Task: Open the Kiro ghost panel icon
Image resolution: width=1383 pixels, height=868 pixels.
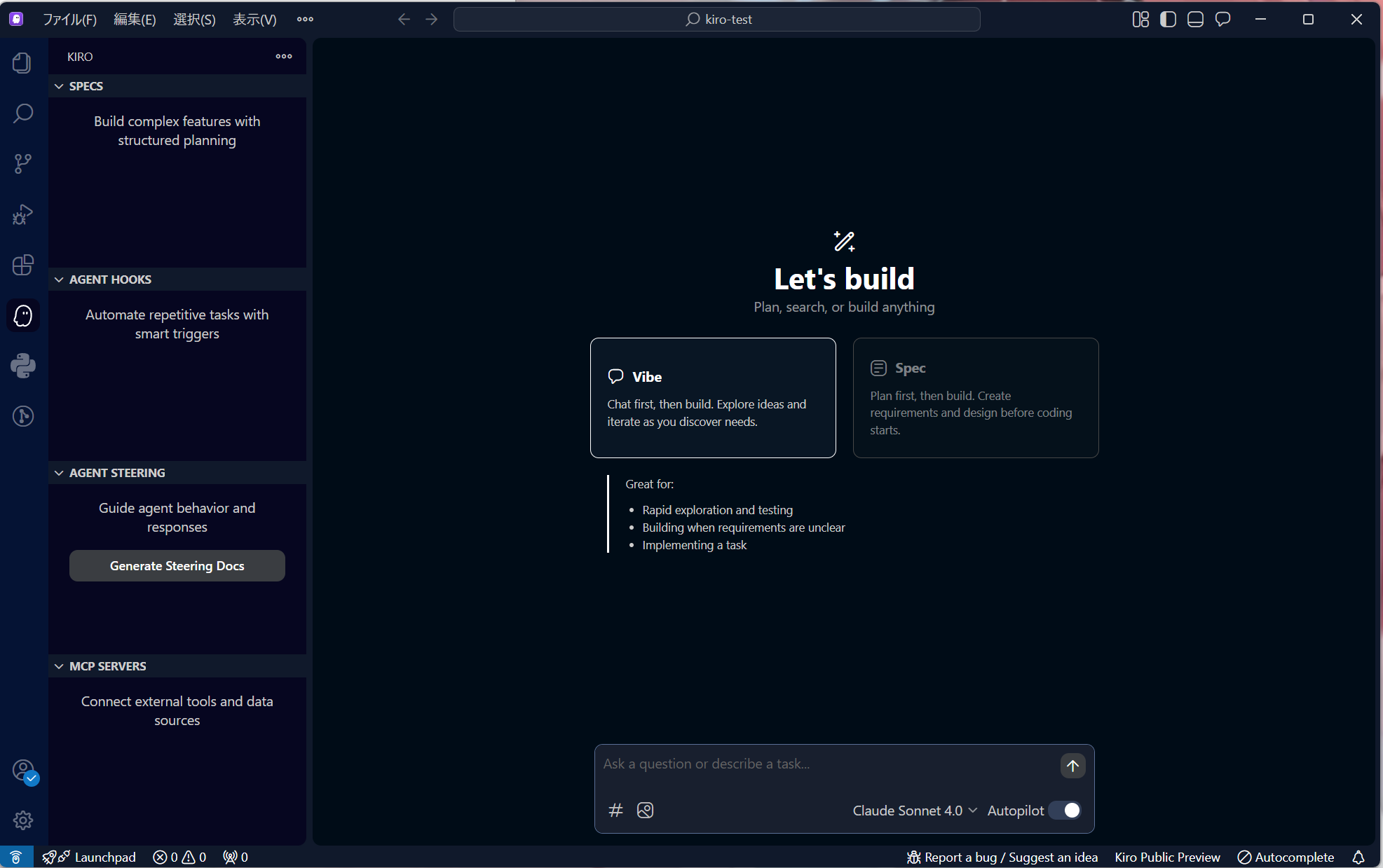Action: pyautogui.click(x=23, y=316)
